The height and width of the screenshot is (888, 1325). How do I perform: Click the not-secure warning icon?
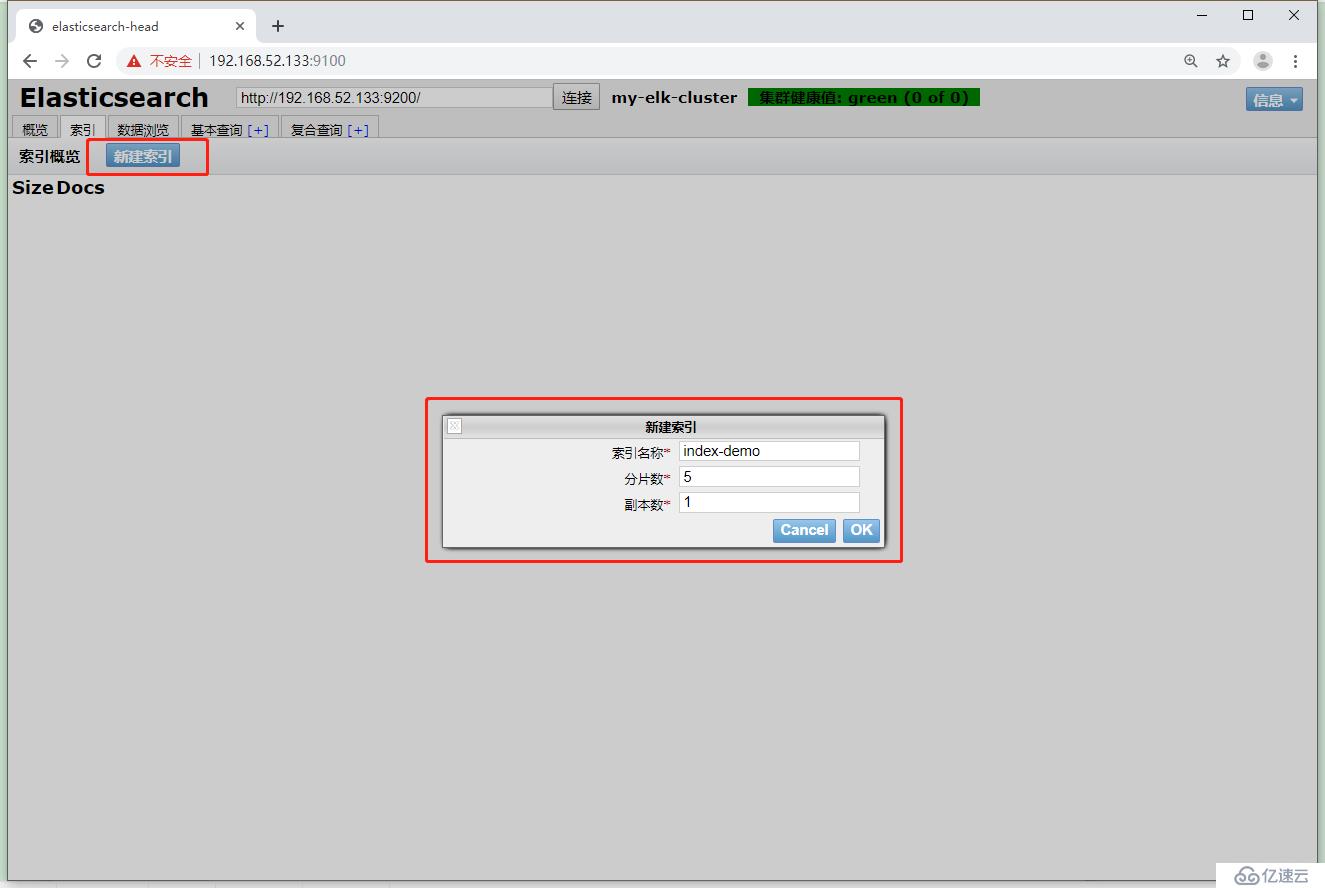(x=134, y=61)
